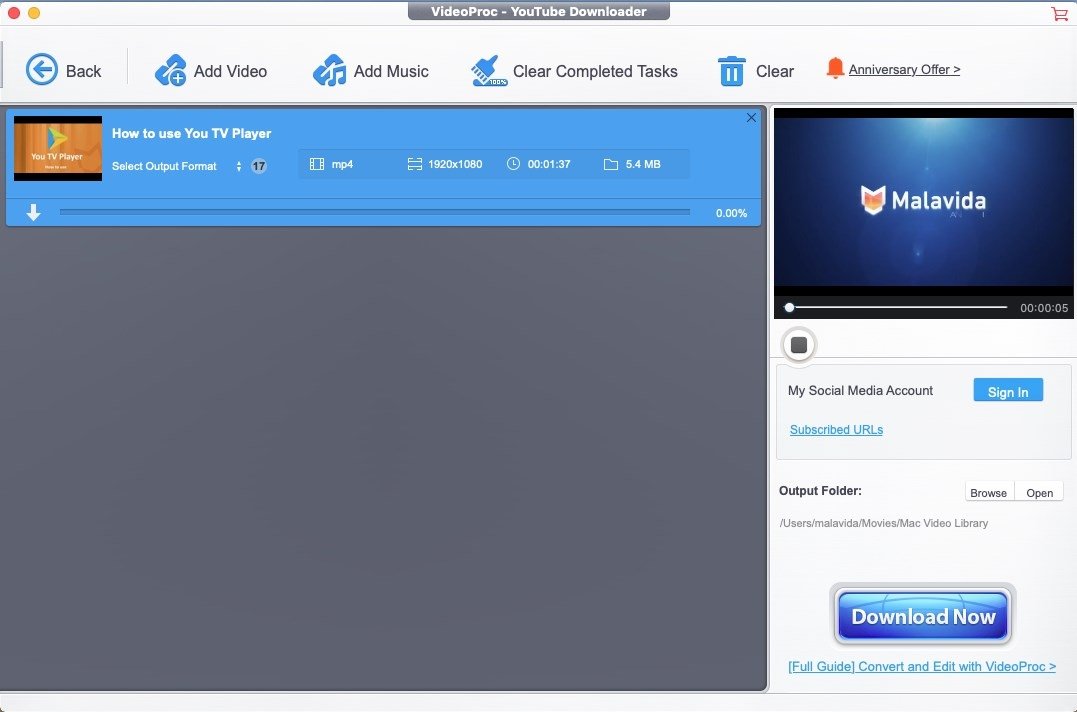Click the Malavida video preview
1077x712 pixels.
tap(923, 203)
